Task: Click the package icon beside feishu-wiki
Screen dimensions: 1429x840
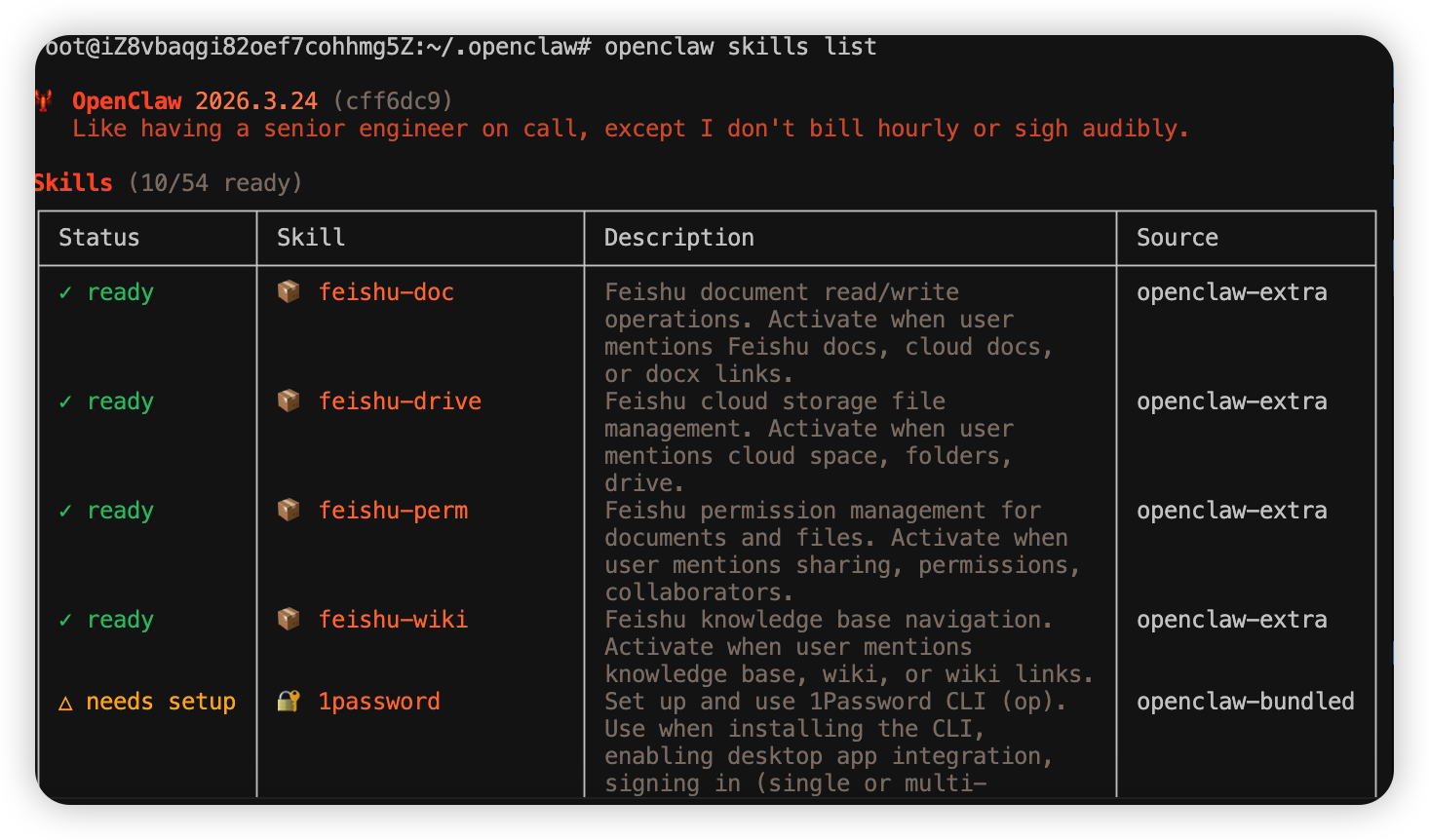Action: tap(289, 619)
